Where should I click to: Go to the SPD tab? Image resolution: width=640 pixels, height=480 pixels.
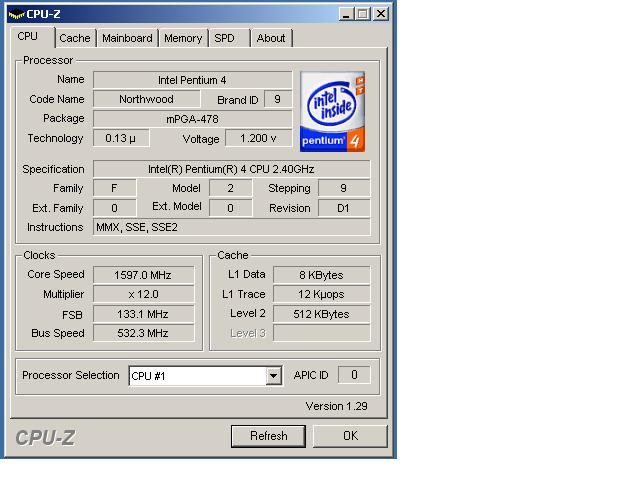[x=229, y=38]
